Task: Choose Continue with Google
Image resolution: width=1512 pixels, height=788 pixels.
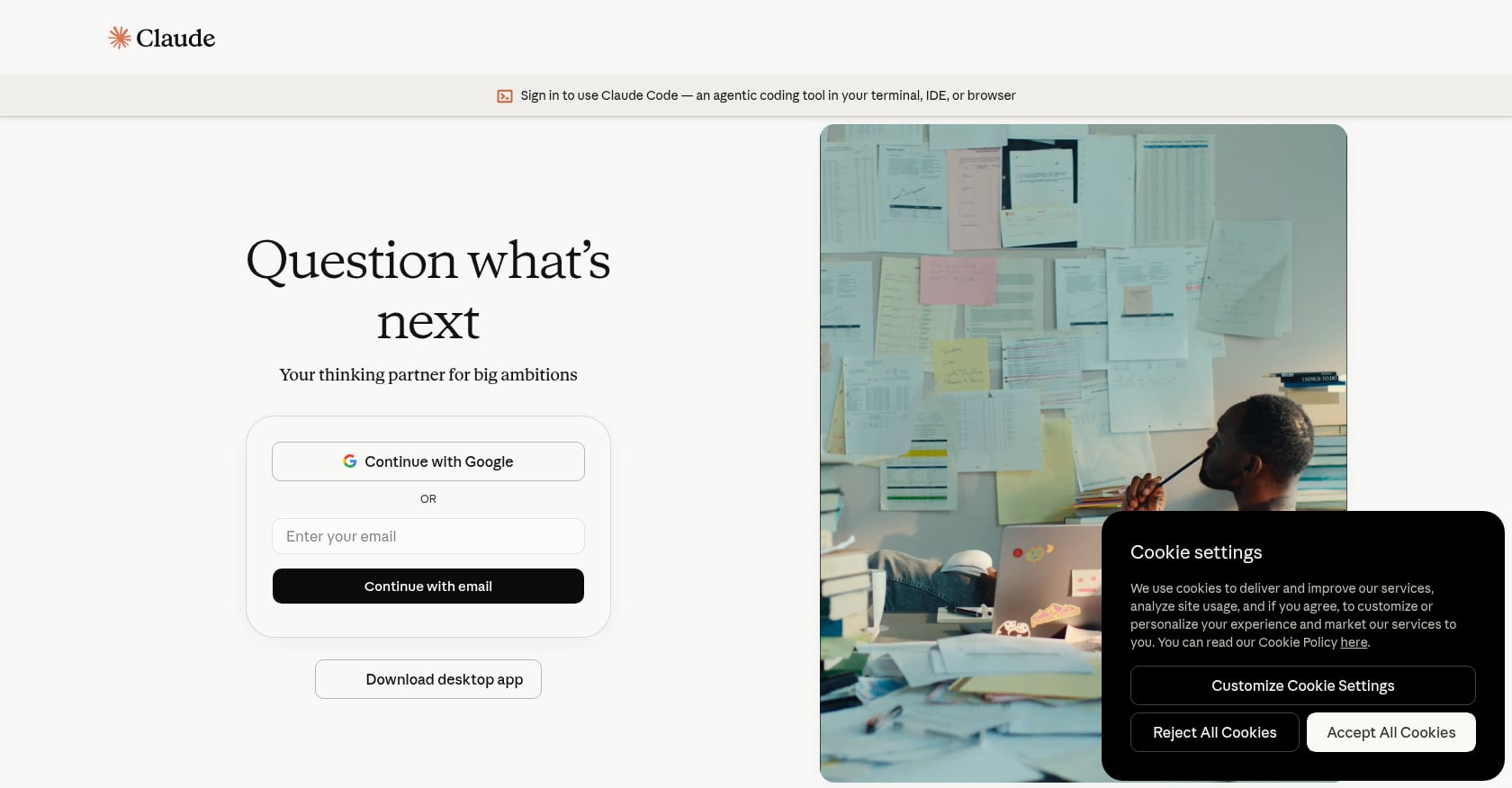Action: (x=428, y=461)
